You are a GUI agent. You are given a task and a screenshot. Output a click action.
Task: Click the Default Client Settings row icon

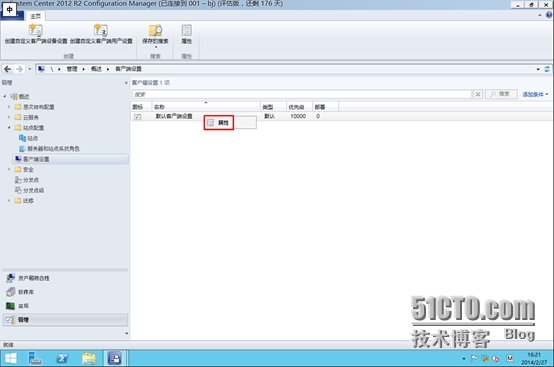137,117
